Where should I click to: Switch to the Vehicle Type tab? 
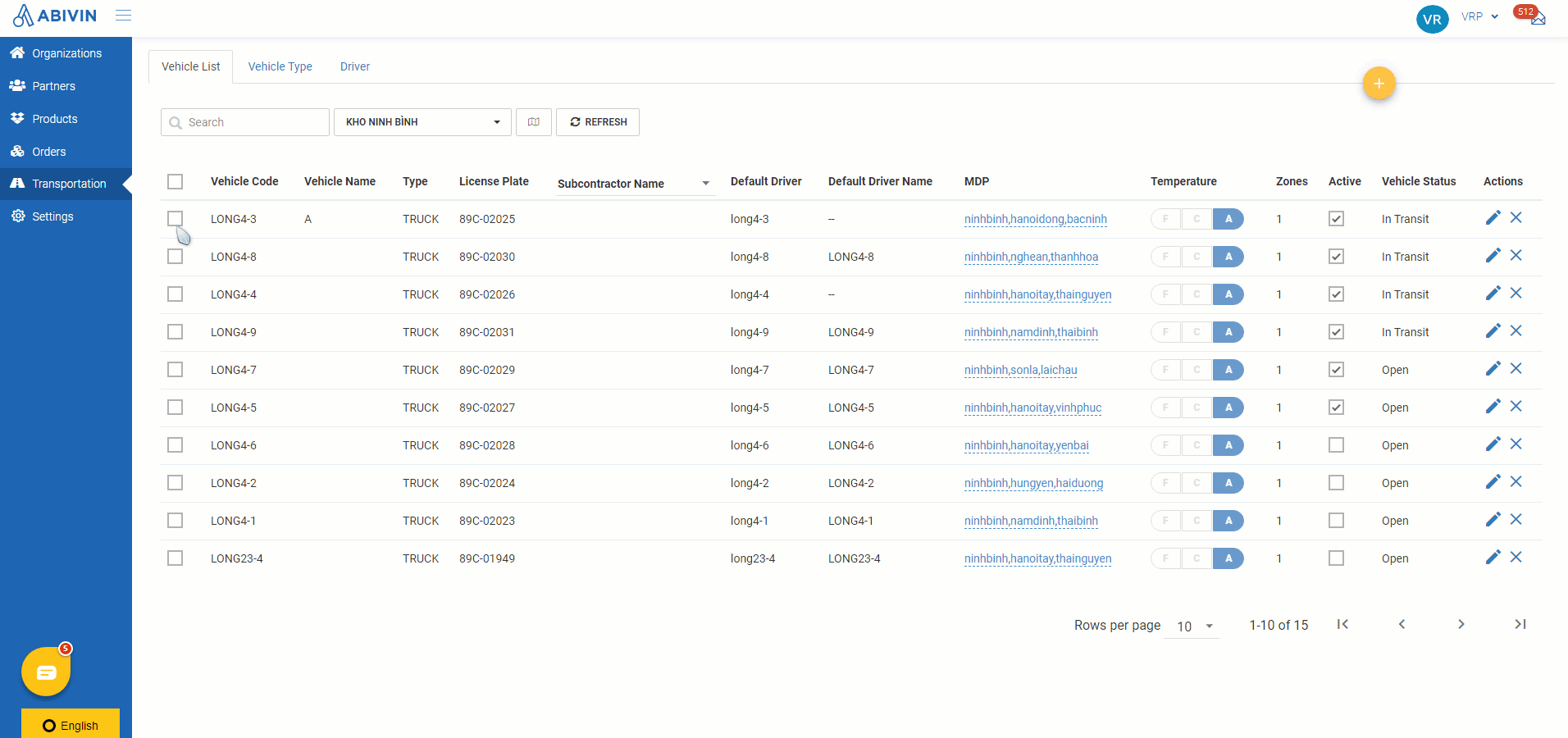pos(280,66)
